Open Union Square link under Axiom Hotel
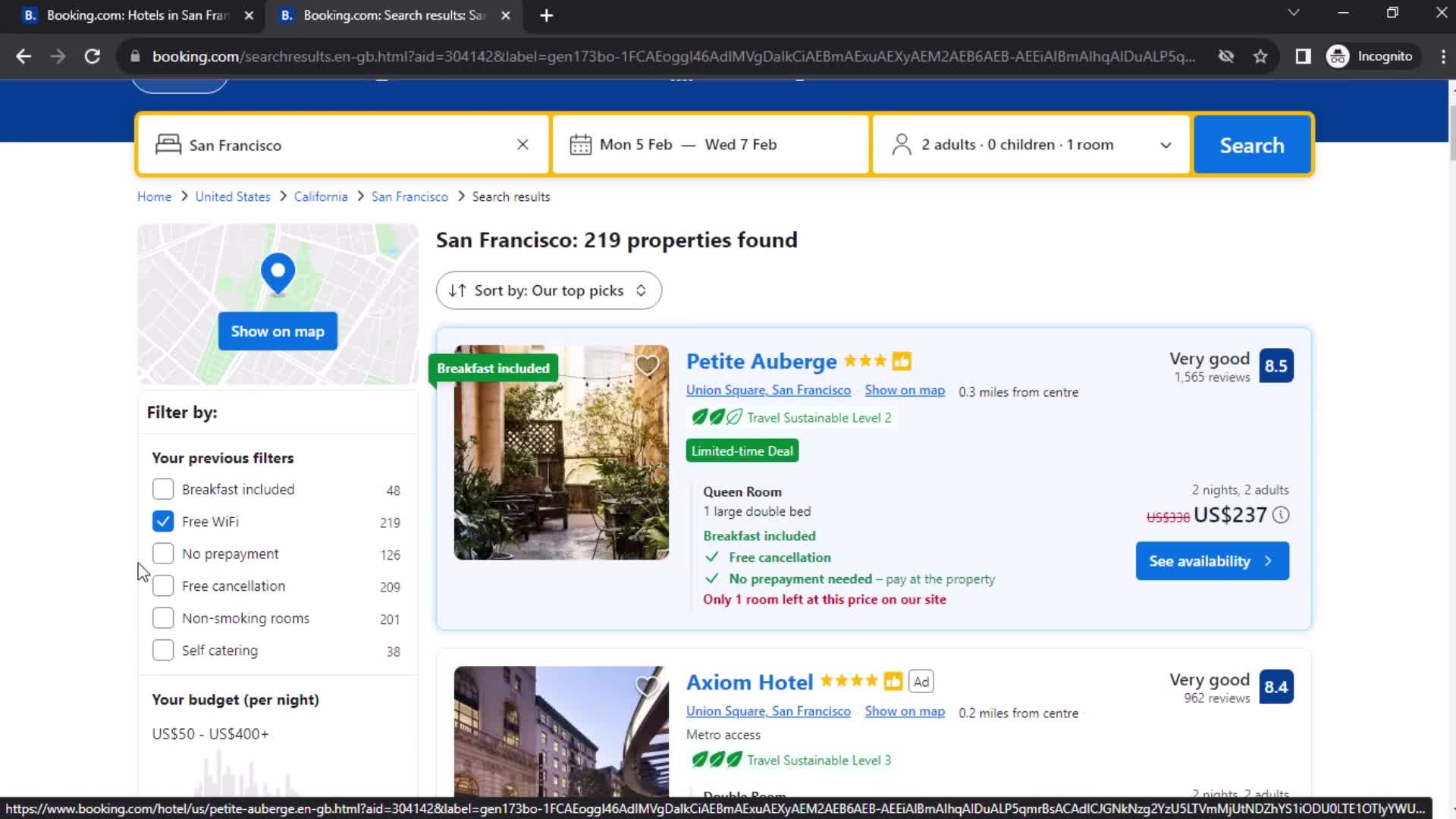This screenshot has height=819, width=1456. click(768, 711)
